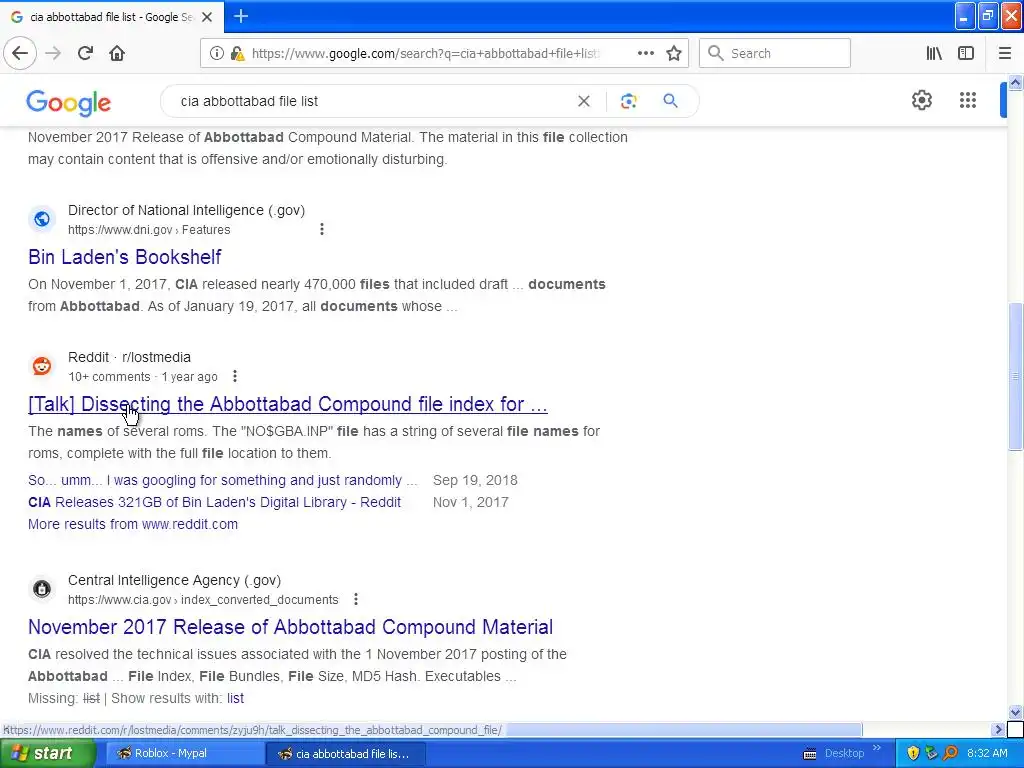This screenshot has height=768, width=1024.
Task: Open a new browser tab
Action: click(241, 16)
